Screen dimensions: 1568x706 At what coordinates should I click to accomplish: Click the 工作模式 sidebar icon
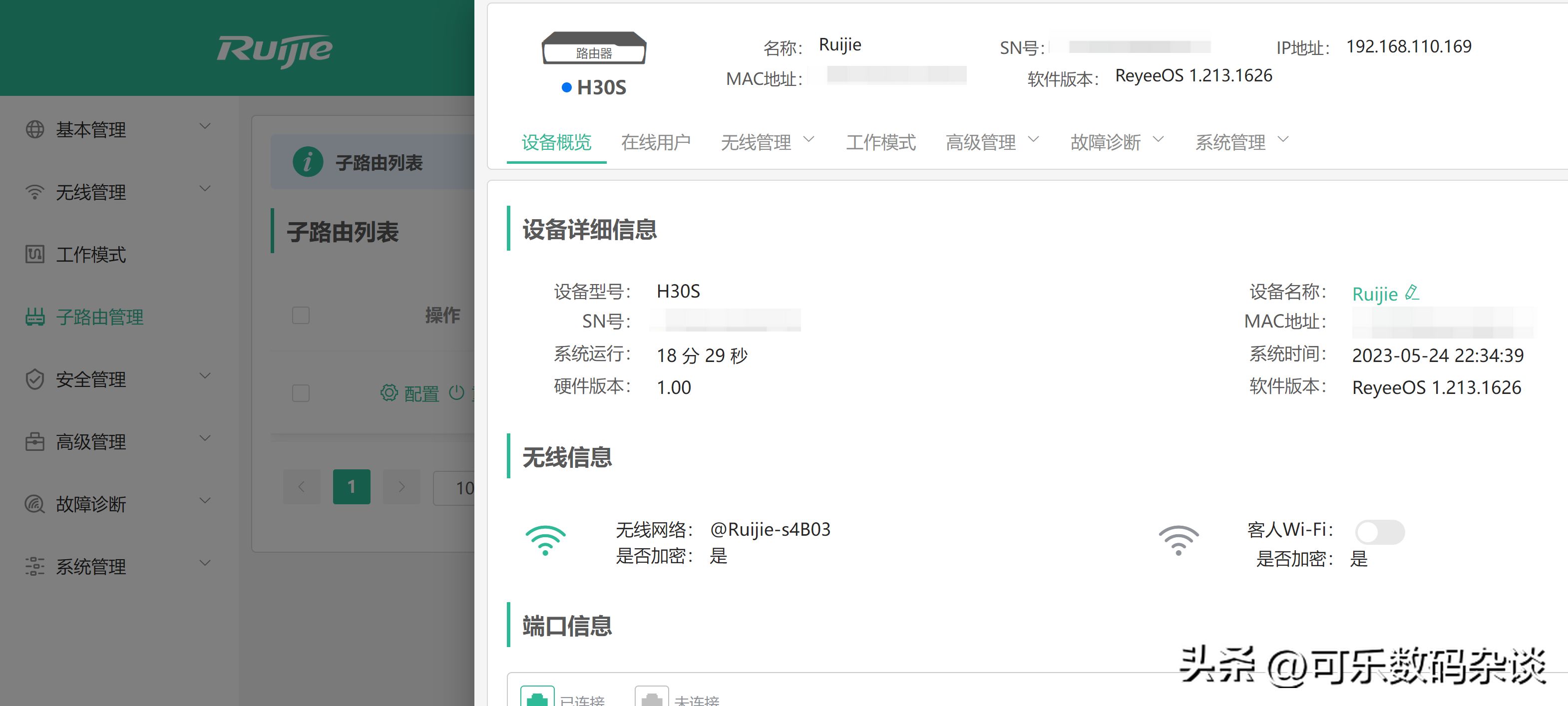click(x=34, y=254)
